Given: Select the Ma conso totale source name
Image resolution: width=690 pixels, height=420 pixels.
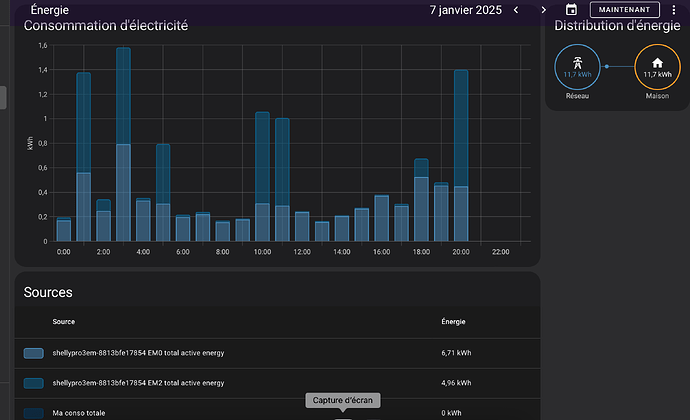Looking at the screenshot, I should 79,413.
